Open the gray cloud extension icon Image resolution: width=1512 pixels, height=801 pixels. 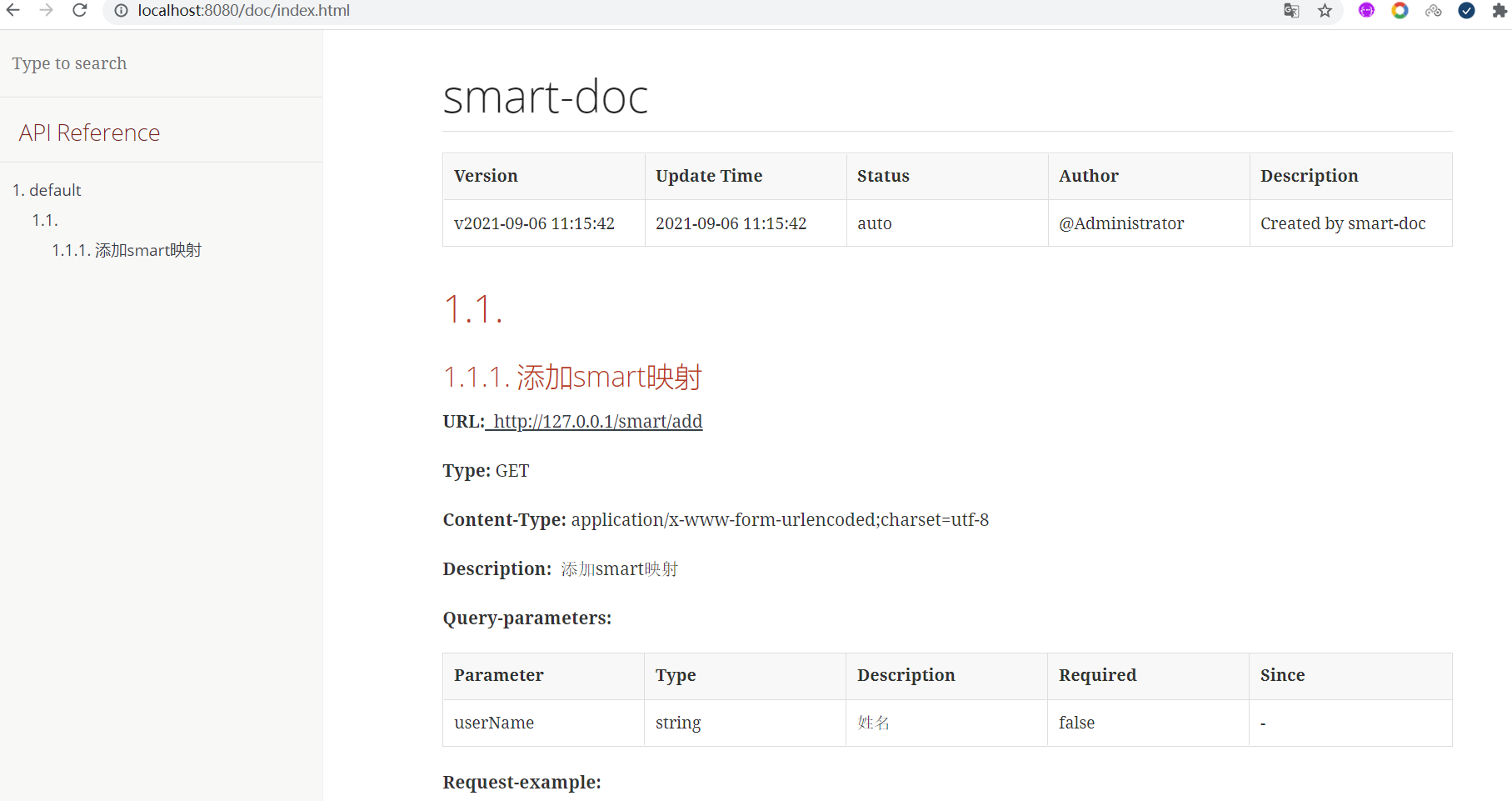pos(1434,11)
